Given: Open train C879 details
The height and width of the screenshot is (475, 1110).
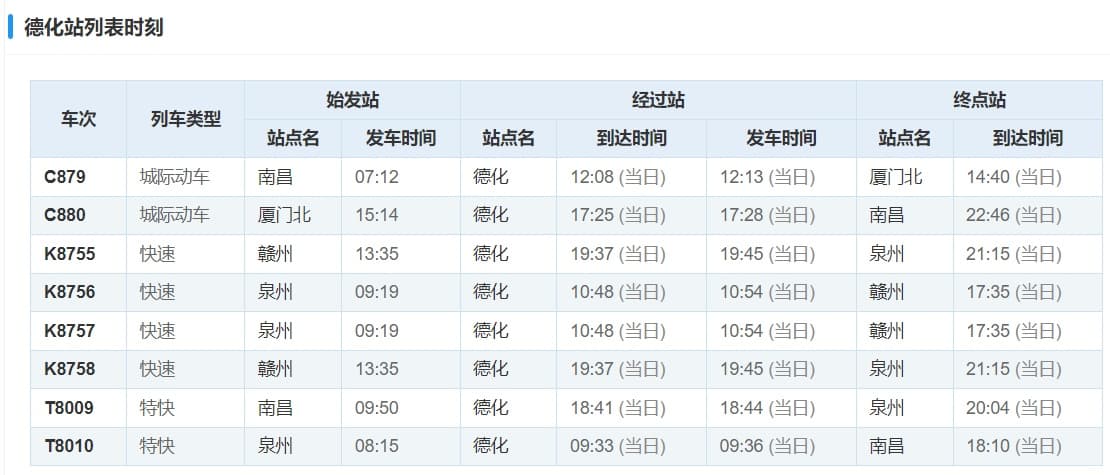Looking at the screenshot, I should tap(65, 177).
